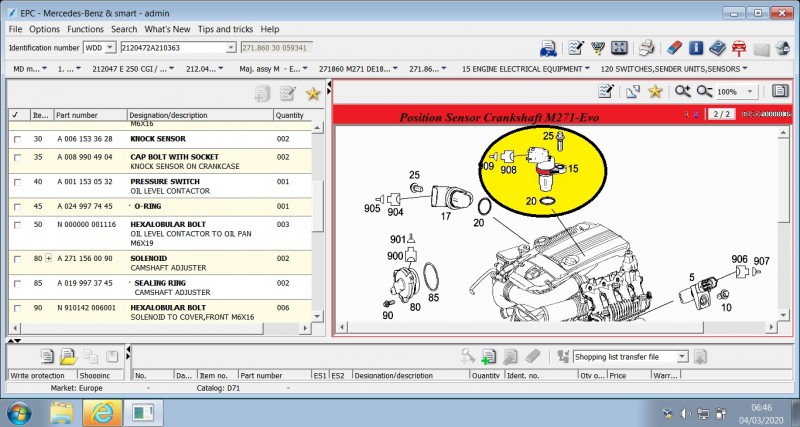Open the identification number 2120472A210363 dropdown

[231, 48]
